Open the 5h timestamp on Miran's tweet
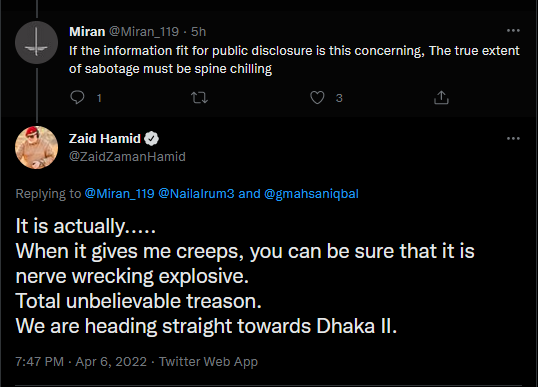This screenshot has height=387, width=538. click(x=198, y=32)
